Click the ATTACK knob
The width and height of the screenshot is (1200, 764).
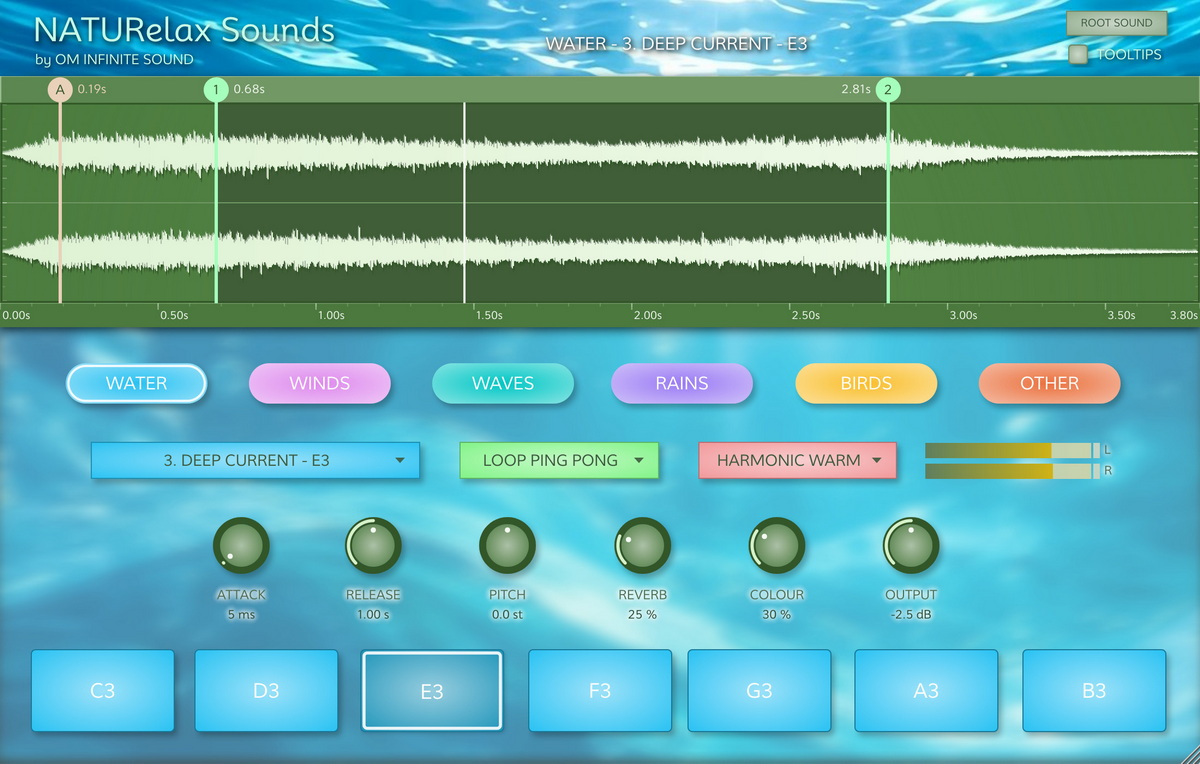(x=241, y=546)
